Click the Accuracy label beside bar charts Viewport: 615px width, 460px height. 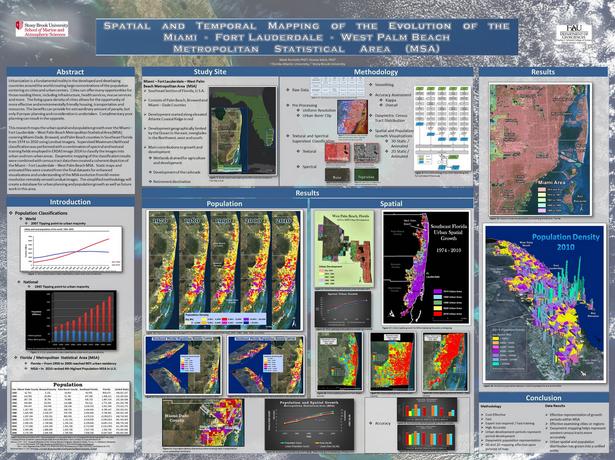[x=380, y=423]
